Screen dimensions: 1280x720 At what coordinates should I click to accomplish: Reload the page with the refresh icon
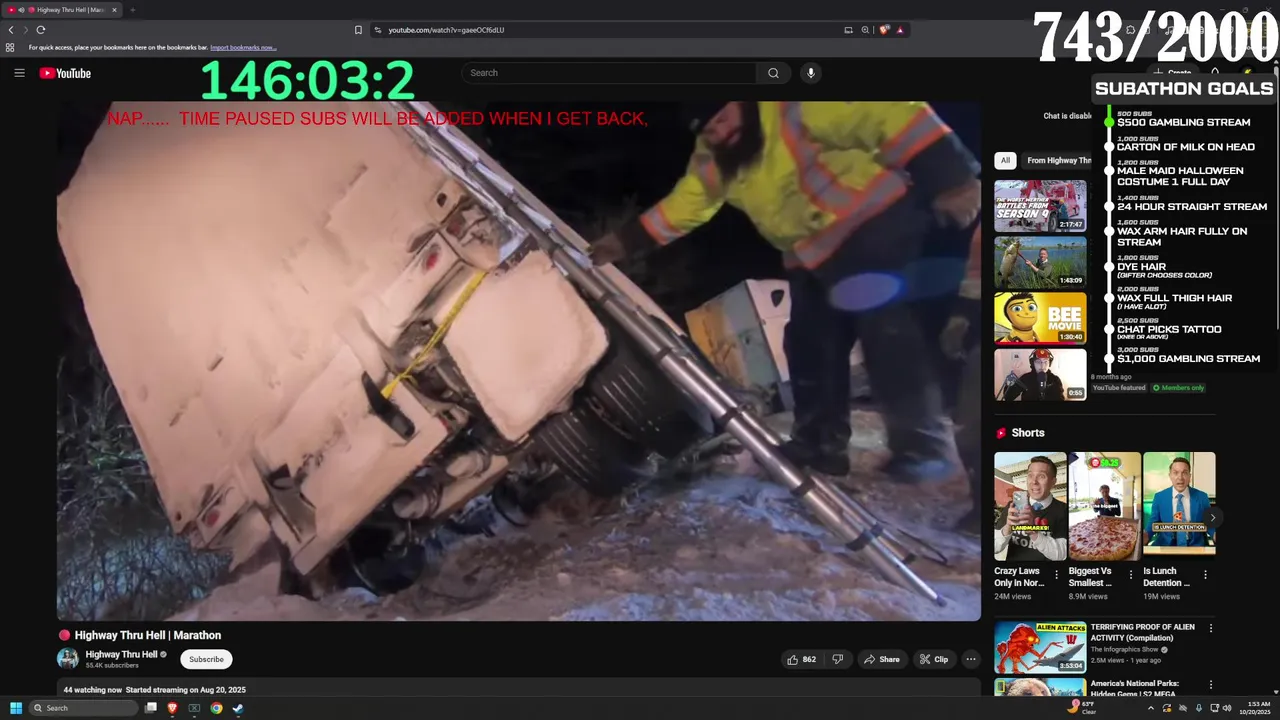(x=40, y=30)
